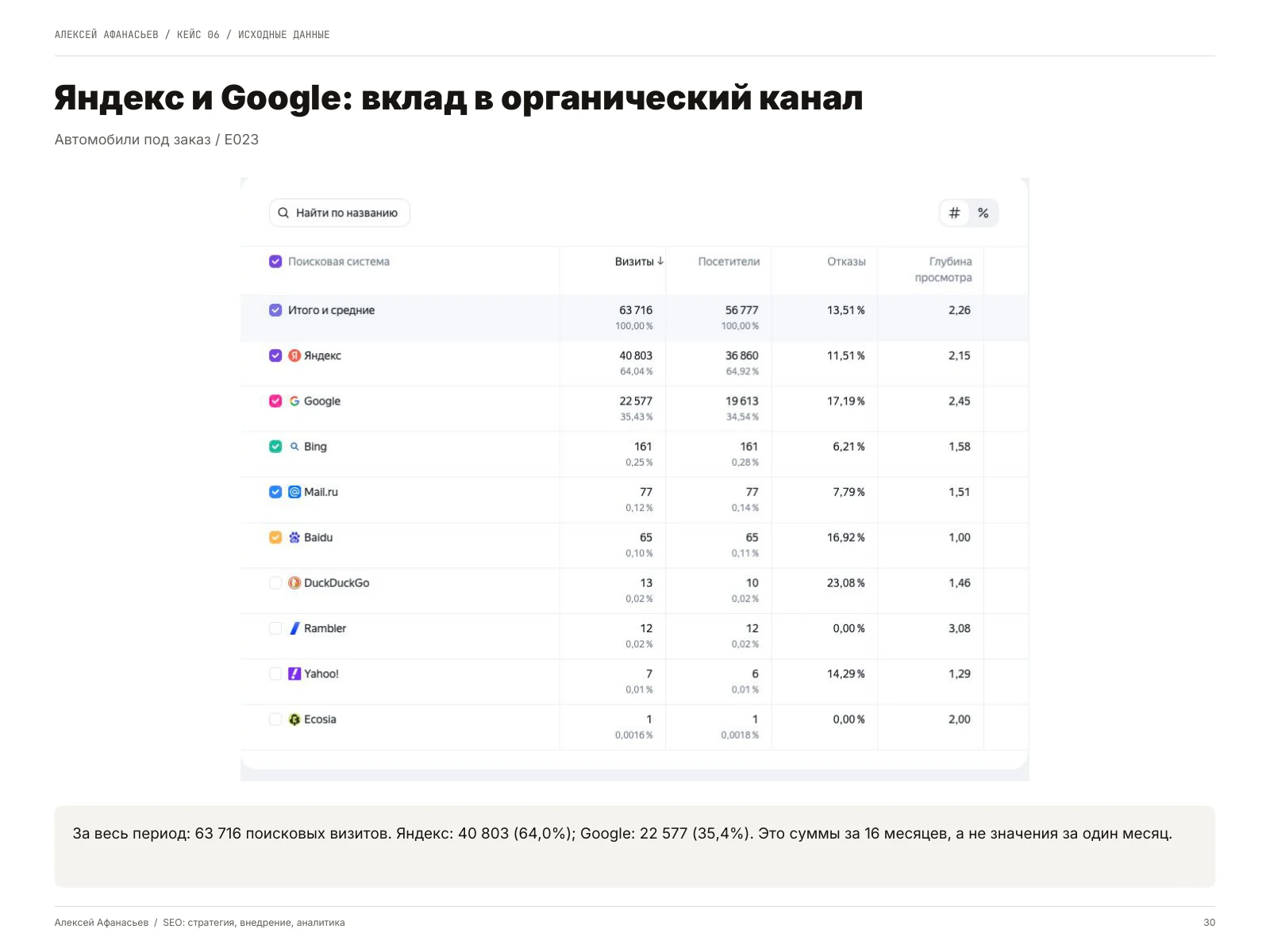The image size is (1270, 952).
Task: Select Rambler view depth 3,08
Action: point(960,628)
